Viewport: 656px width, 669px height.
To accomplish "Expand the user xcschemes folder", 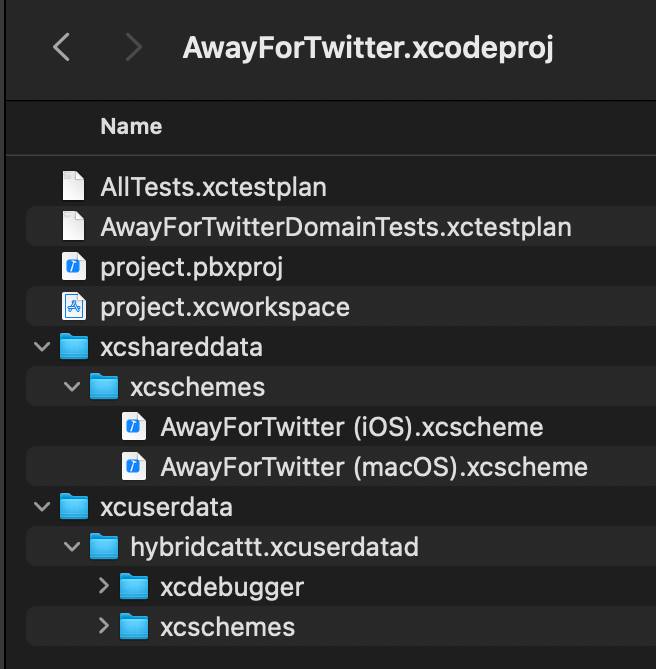I will click(x=103, y=627).
